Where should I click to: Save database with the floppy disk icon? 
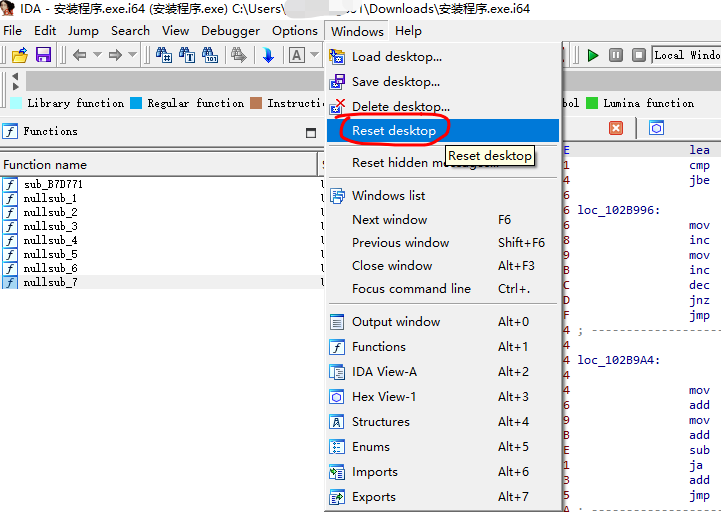click(x=43, y=55)
